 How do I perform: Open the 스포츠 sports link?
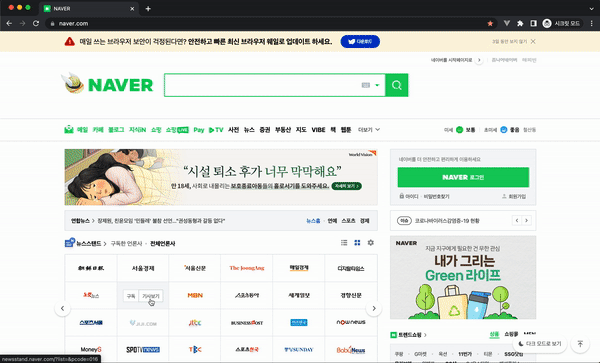point(348,221)
